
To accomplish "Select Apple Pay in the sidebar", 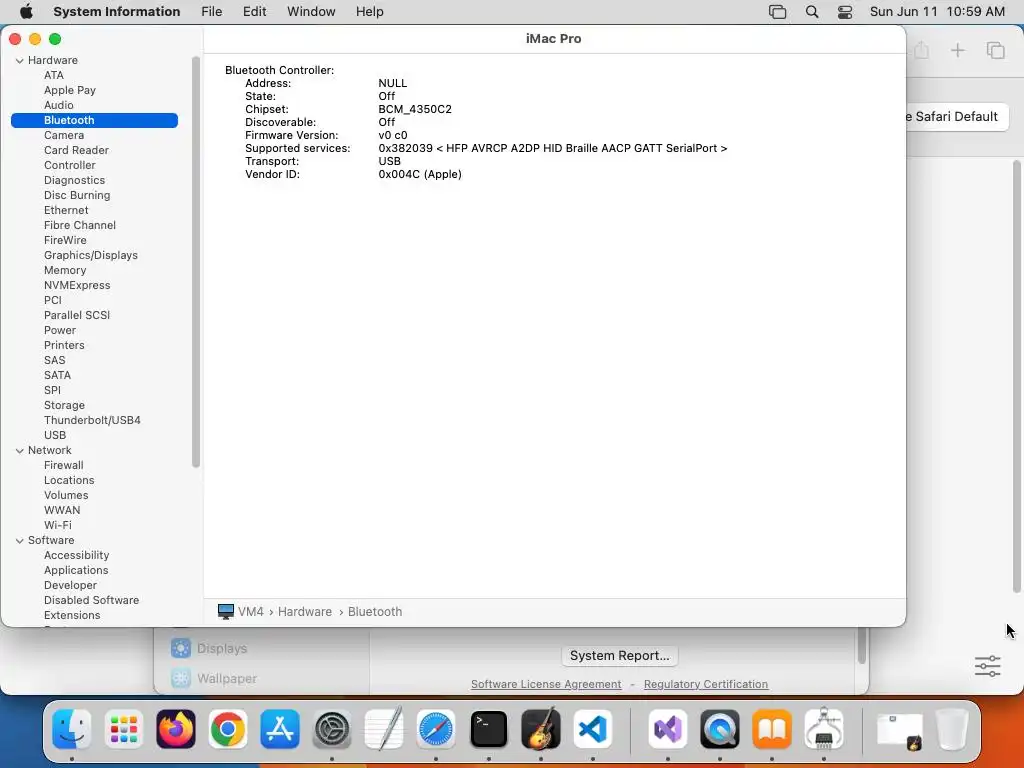I will coord(70,90).
